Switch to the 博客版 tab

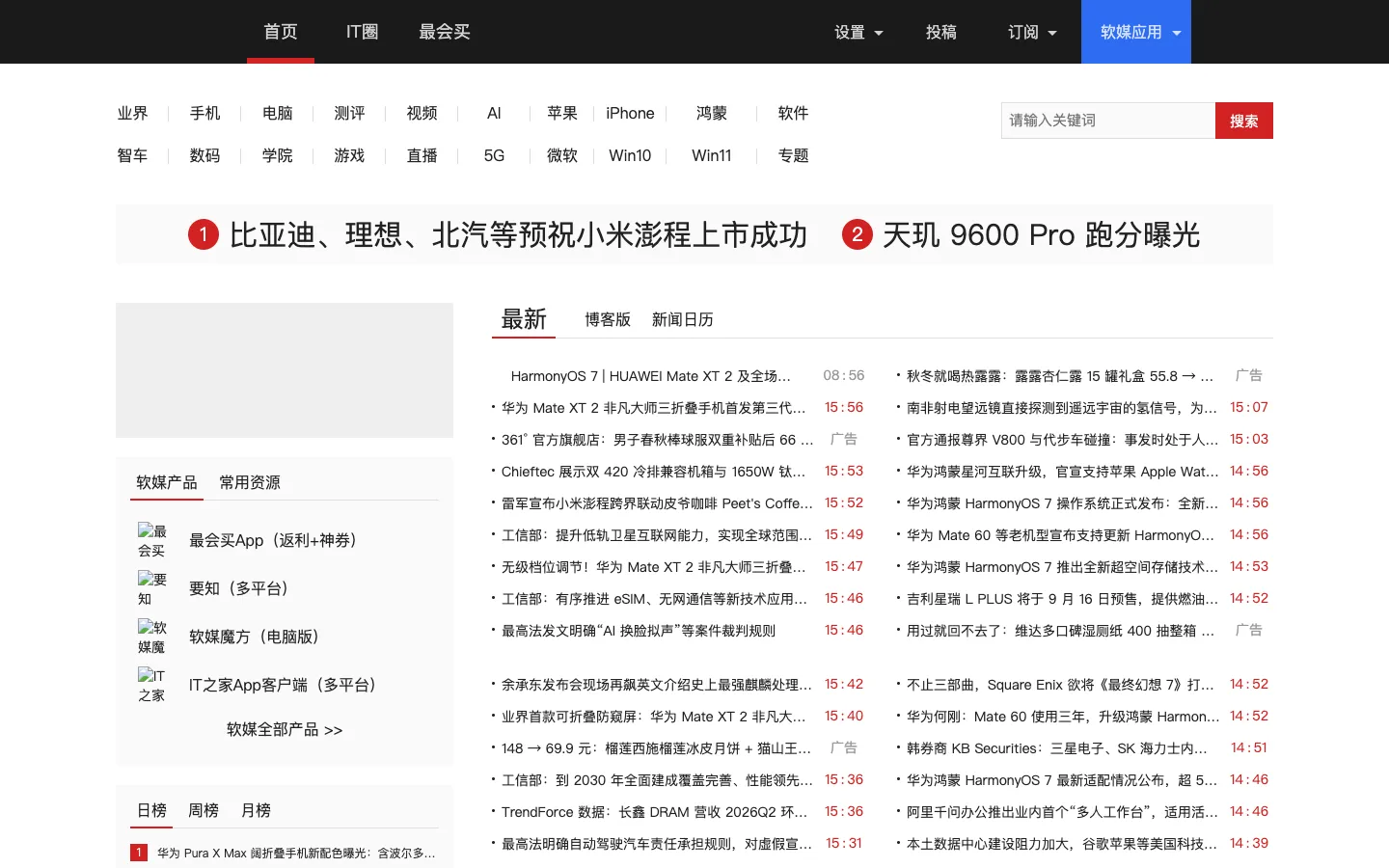[608, 319]
